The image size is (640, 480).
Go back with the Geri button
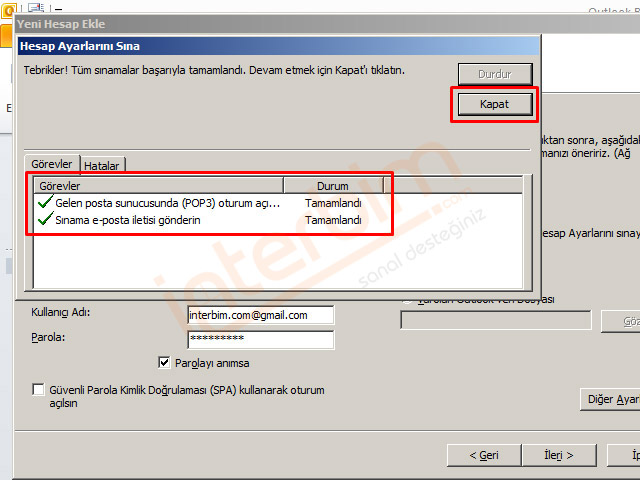[485, 455]
